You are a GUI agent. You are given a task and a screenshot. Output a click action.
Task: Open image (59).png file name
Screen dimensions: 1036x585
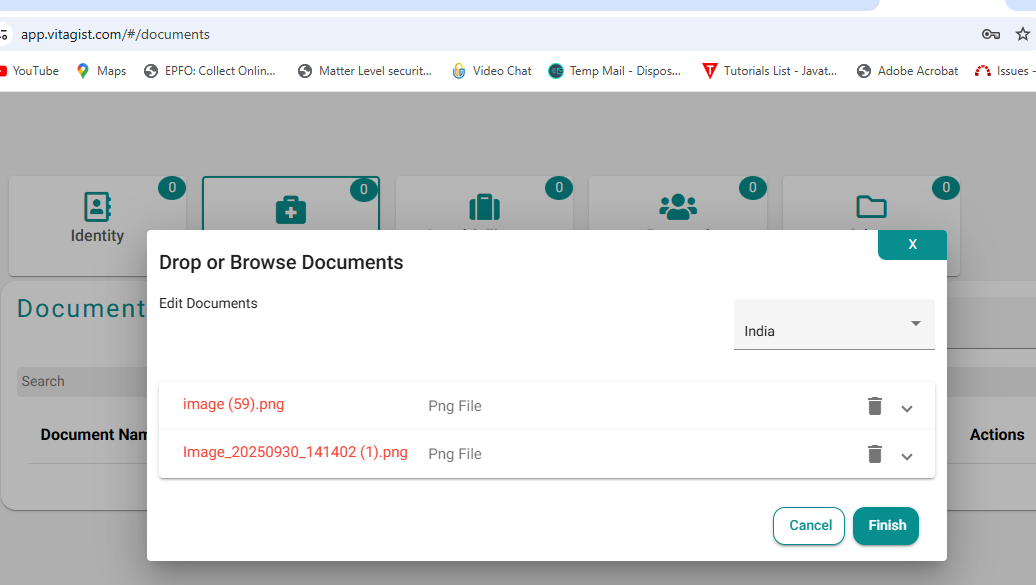pyautogui.click(x=233, y=404)
